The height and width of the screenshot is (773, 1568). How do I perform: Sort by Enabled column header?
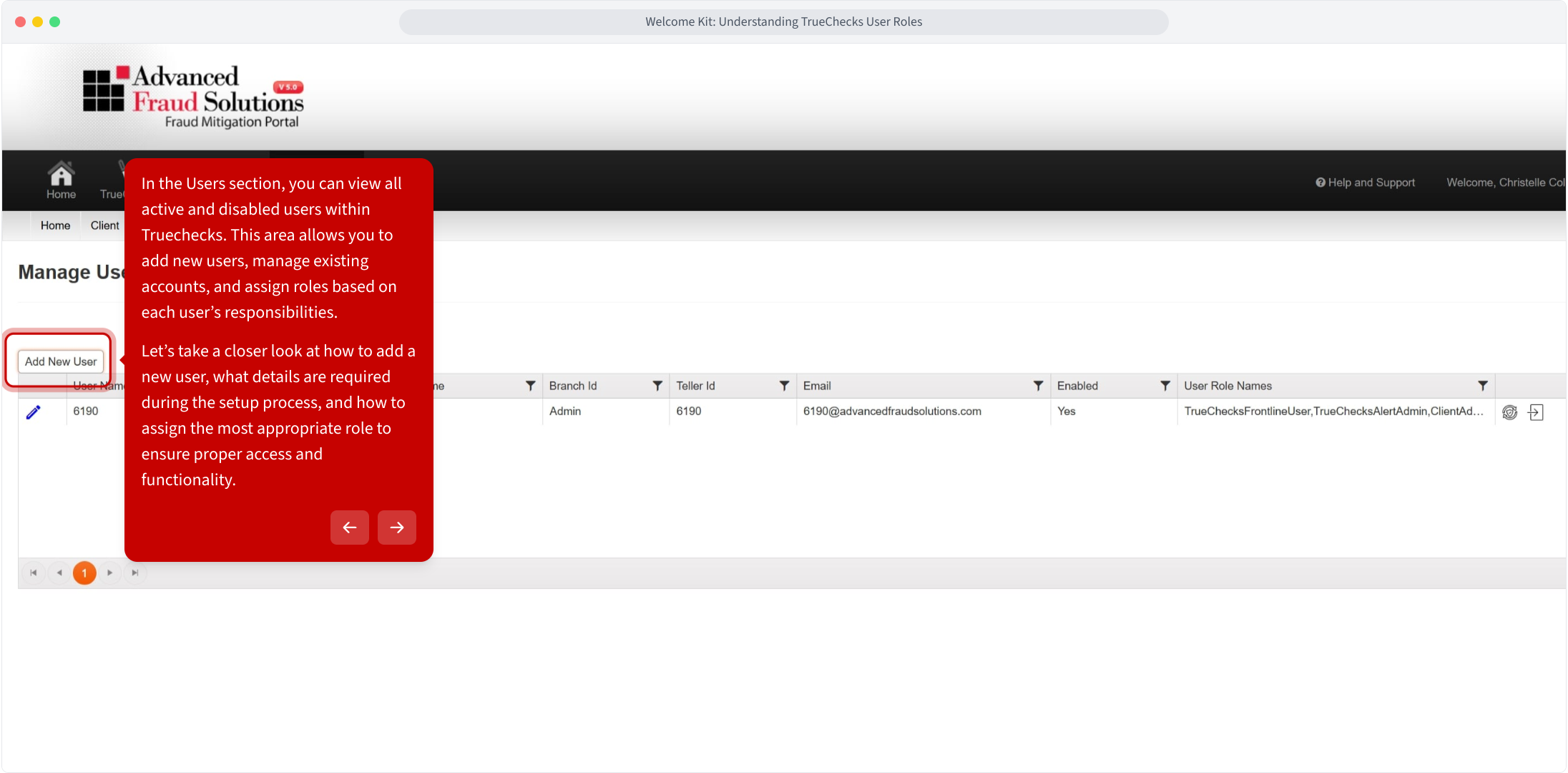(1077, 386)
